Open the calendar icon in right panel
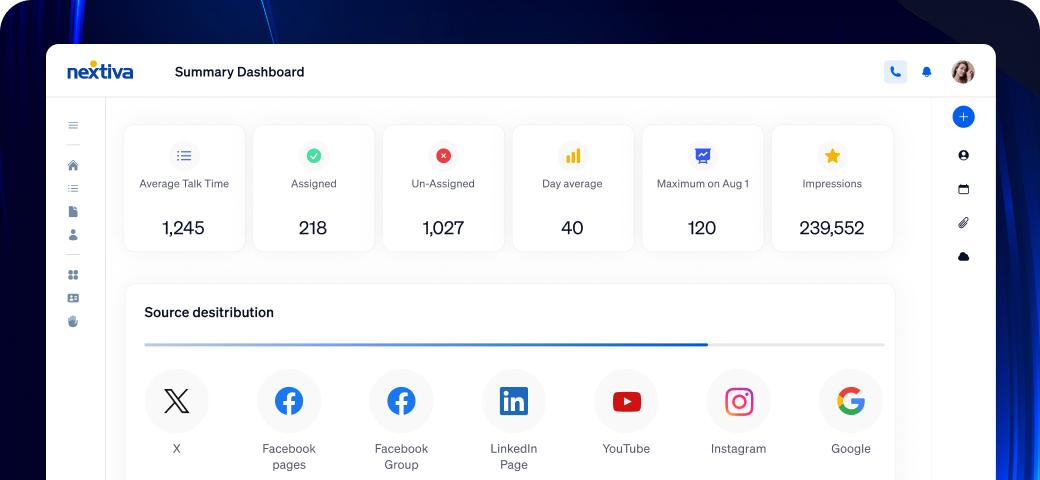Image resolution: width=1040 pixels, height=480 pixels. [963, 189]
